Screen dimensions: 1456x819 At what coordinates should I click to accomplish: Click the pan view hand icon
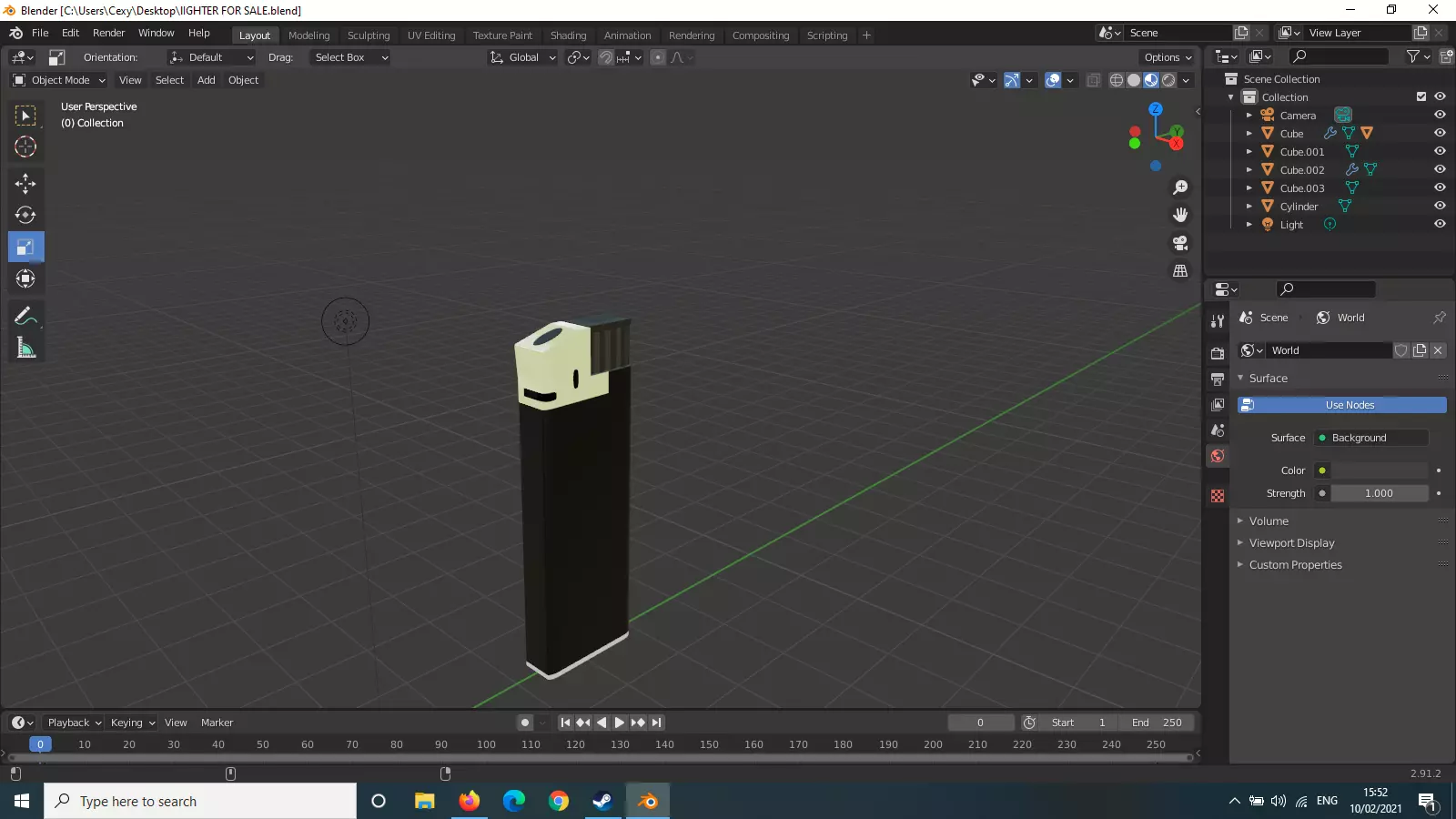(x=1180, y=215)
